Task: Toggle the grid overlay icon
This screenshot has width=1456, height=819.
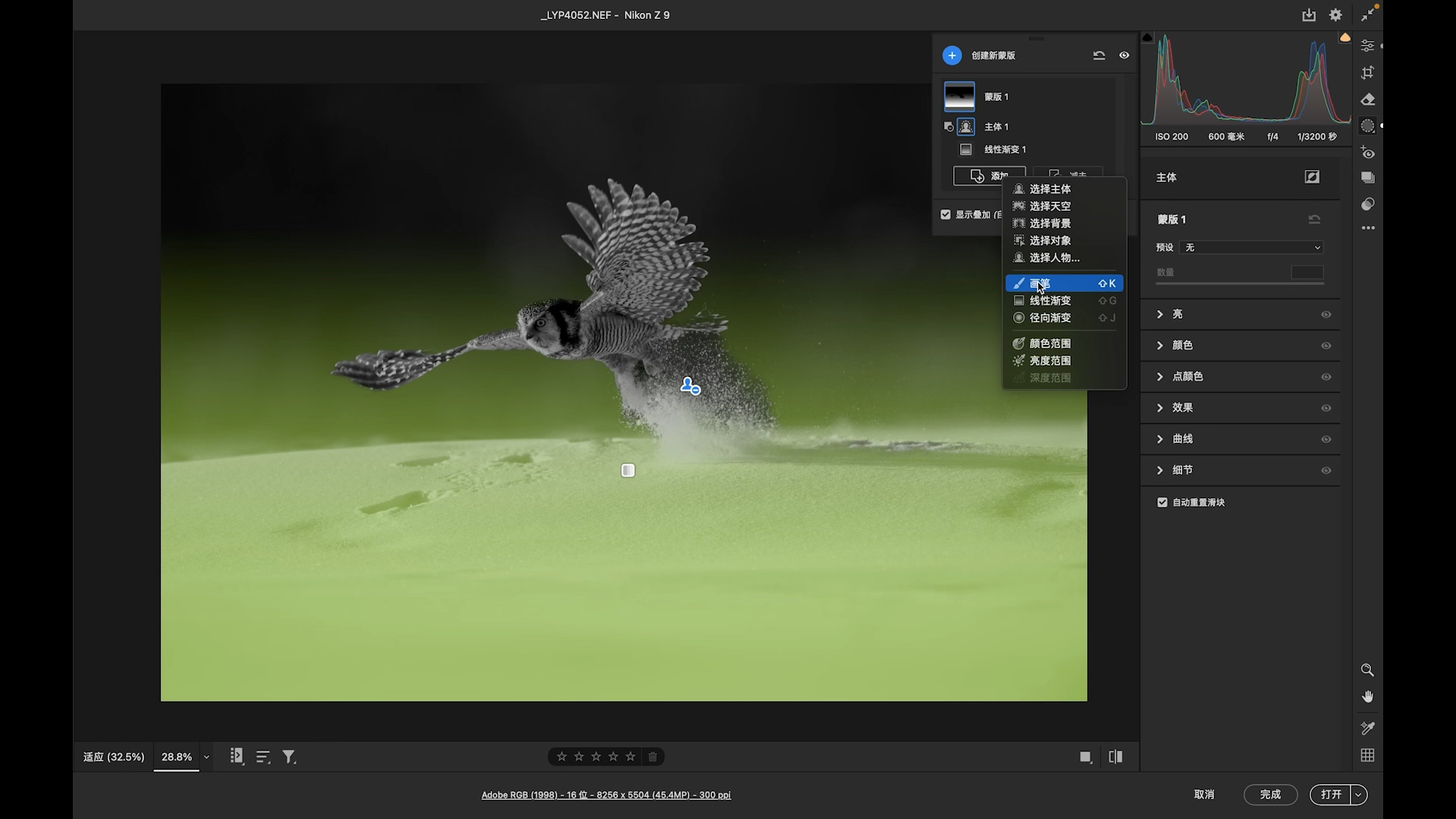Action: point(1367,755)
